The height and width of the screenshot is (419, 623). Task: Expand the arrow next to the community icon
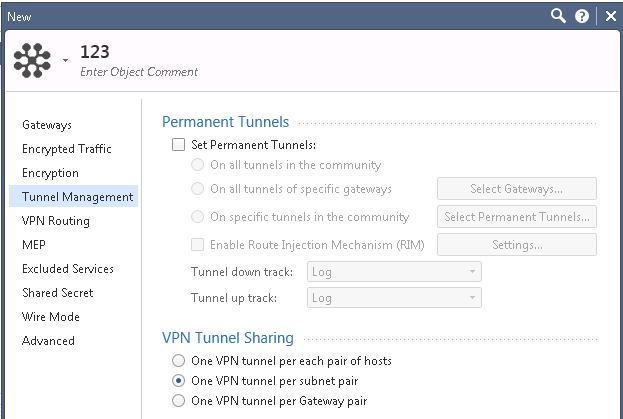click(65, 61)
